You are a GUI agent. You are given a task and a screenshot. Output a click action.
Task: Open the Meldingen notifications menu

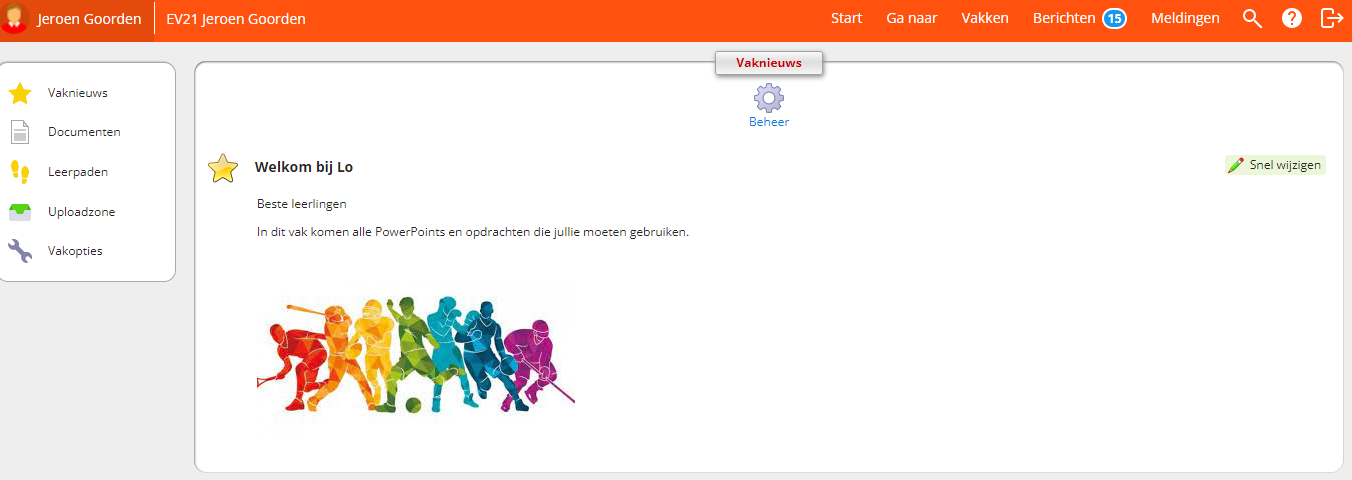pos(1185,18)
